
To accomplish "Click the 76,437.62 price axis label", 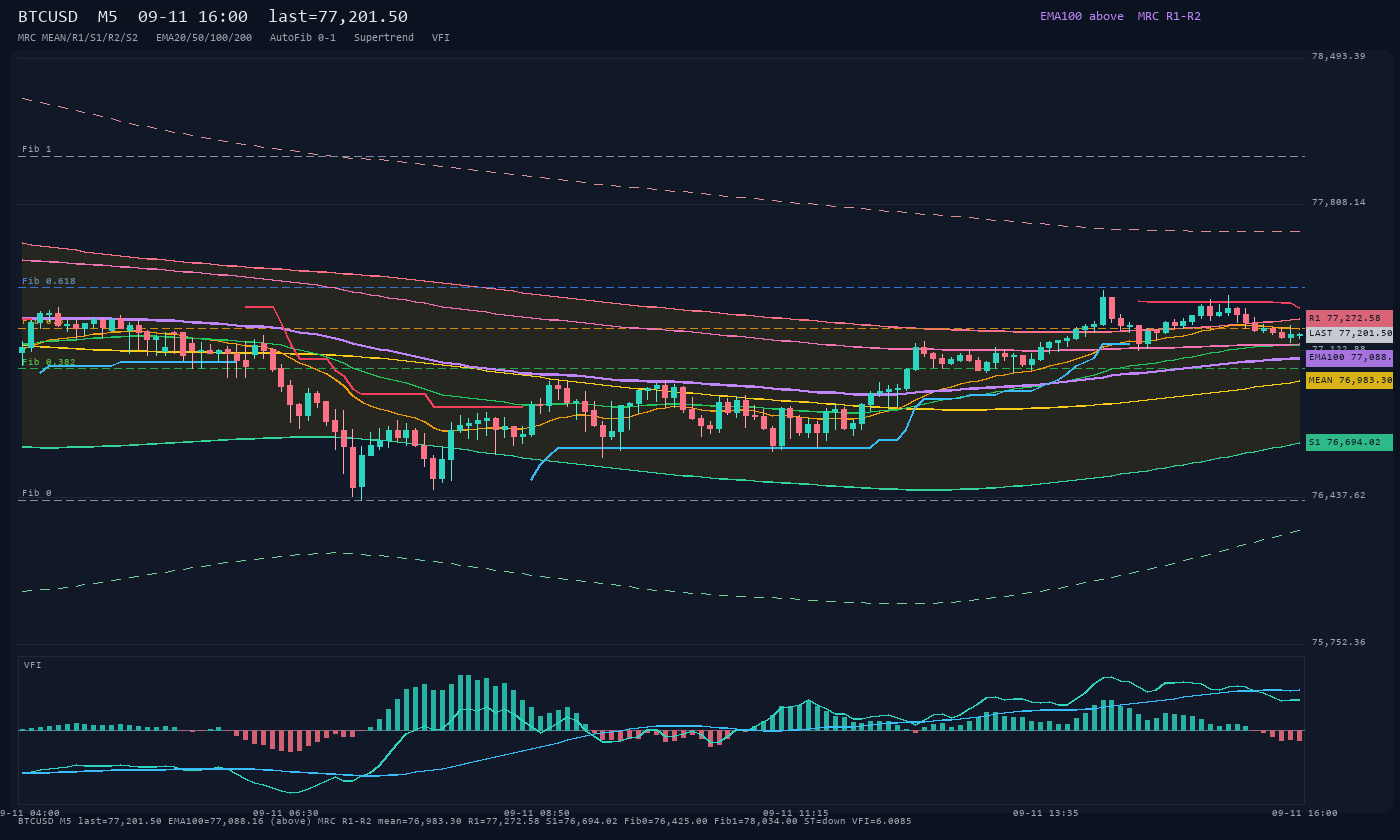I will (x=1338, y=495).
